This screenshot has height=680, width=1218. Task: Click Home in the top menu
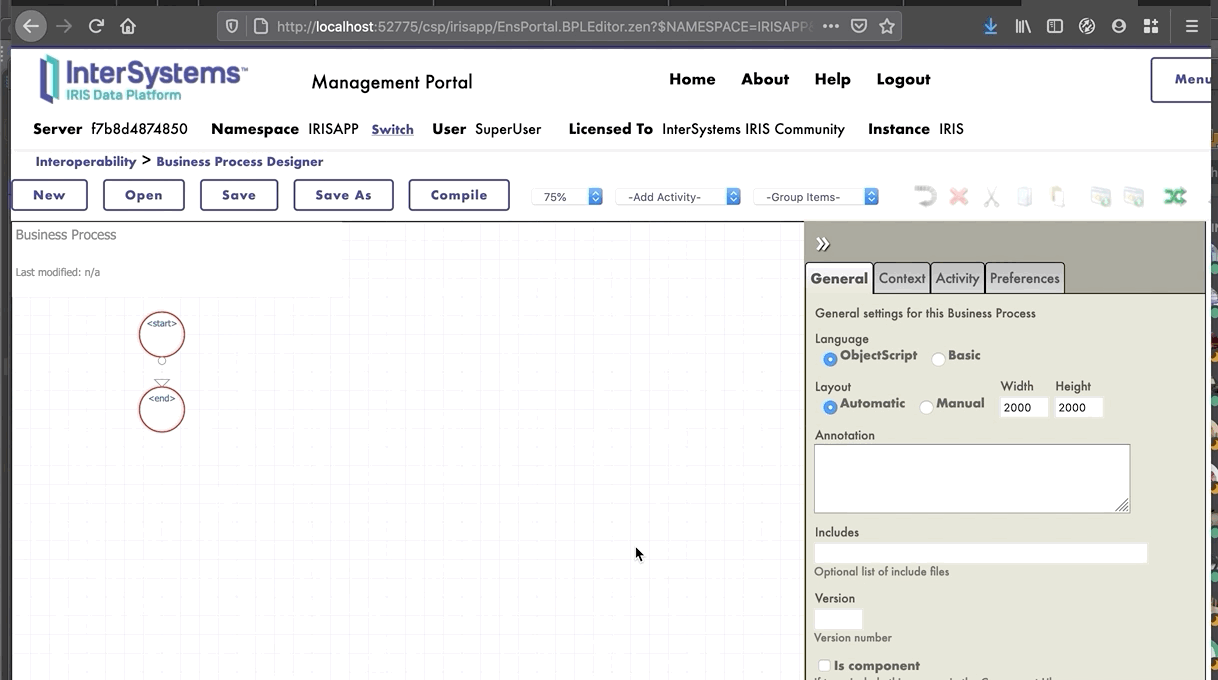point(692,79)
